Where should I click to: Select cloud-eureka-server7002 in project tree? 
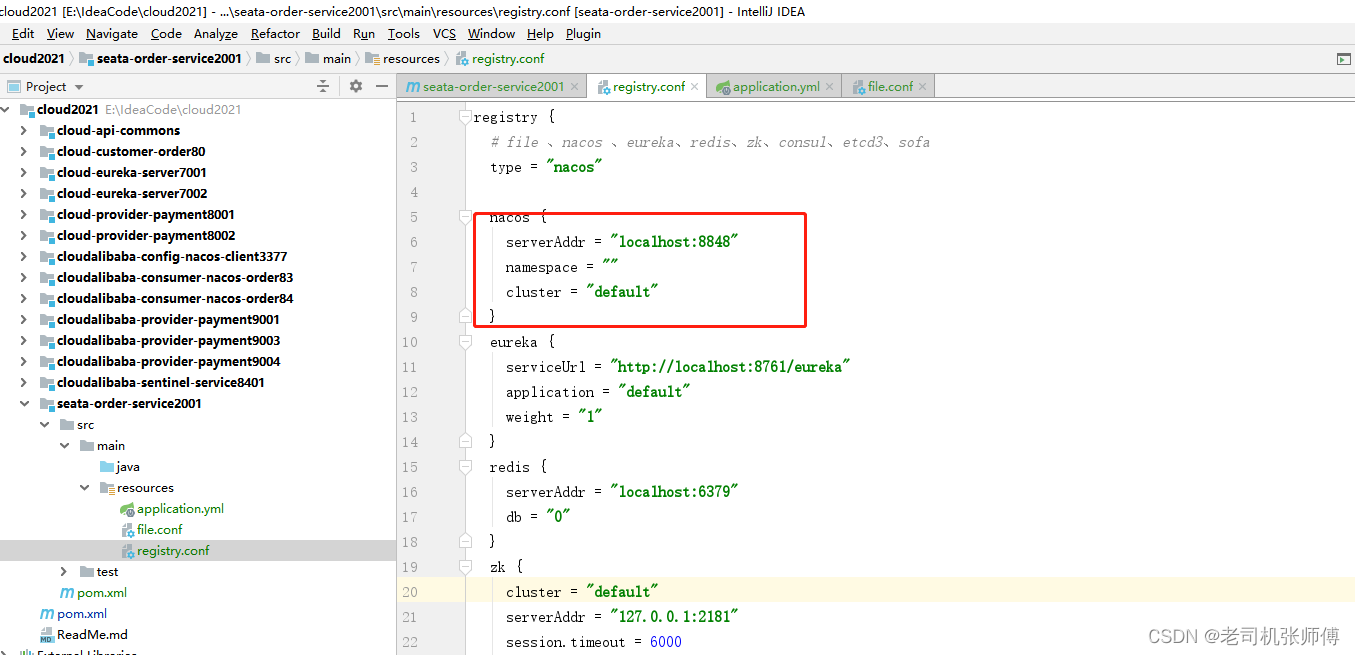pyautogui.click(x=132, y=194)
